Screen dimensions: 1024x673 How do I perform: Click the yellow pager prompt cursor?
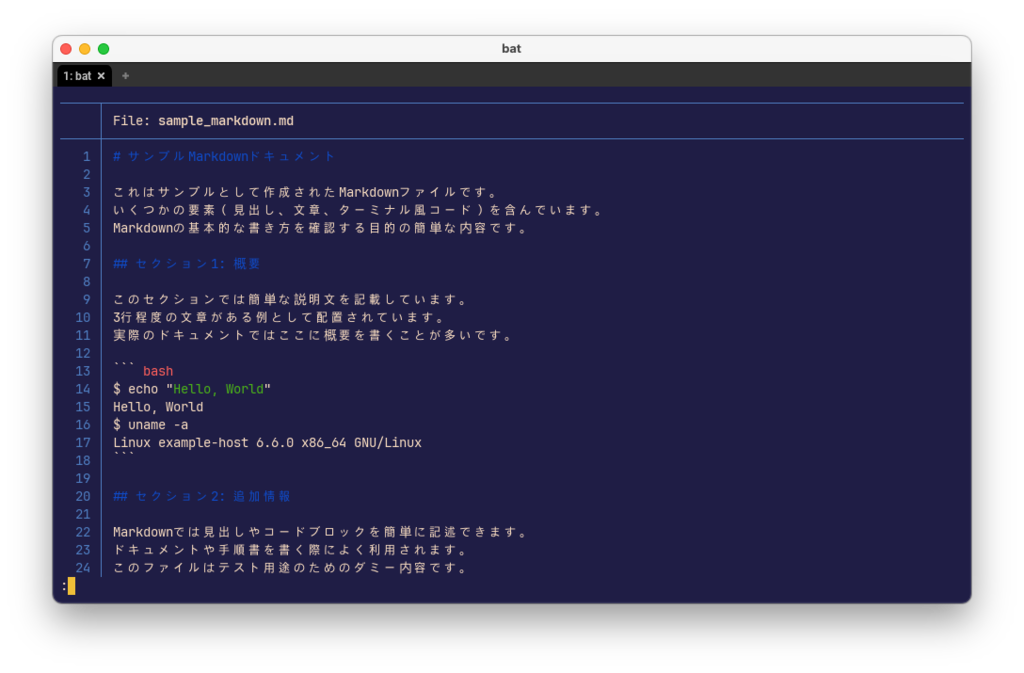pos(72,586)
